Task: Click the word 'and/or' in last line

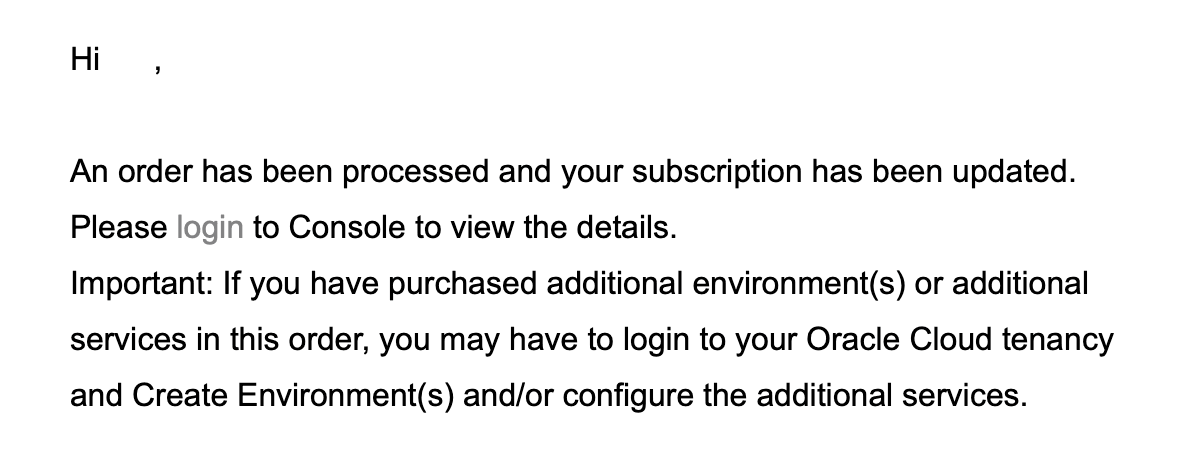Action: (508, 396)
